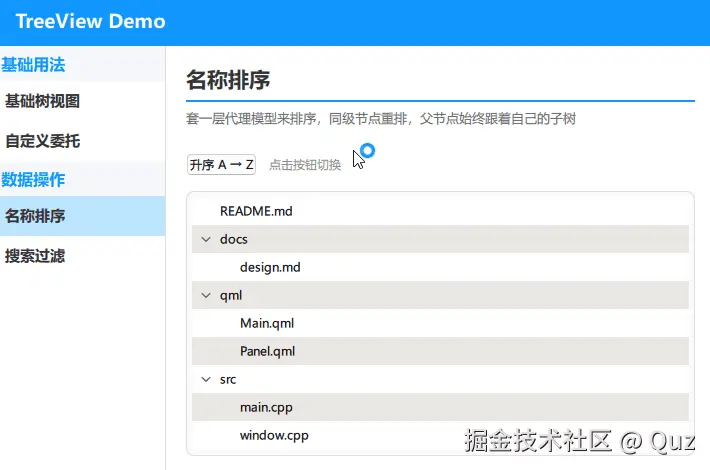Click the TreeView Demo title

[91, 21]
